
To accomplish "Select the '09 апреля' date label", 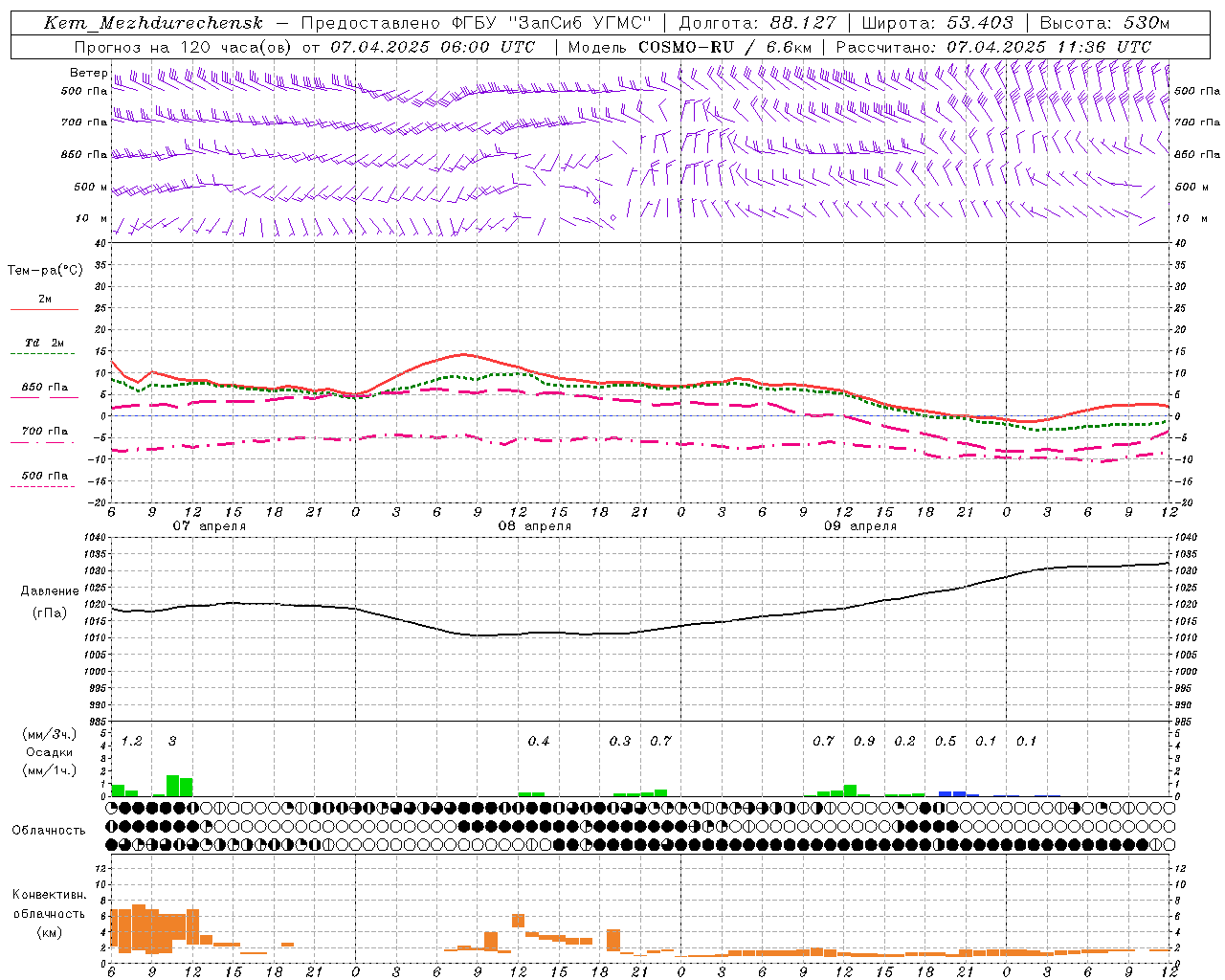I will (860, 526).
